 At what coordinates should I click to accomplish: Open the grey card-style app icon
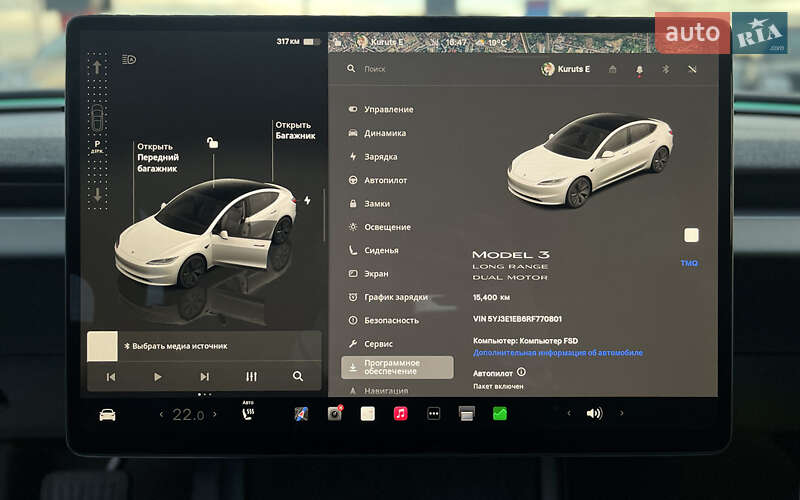click(x=467, y=414)
